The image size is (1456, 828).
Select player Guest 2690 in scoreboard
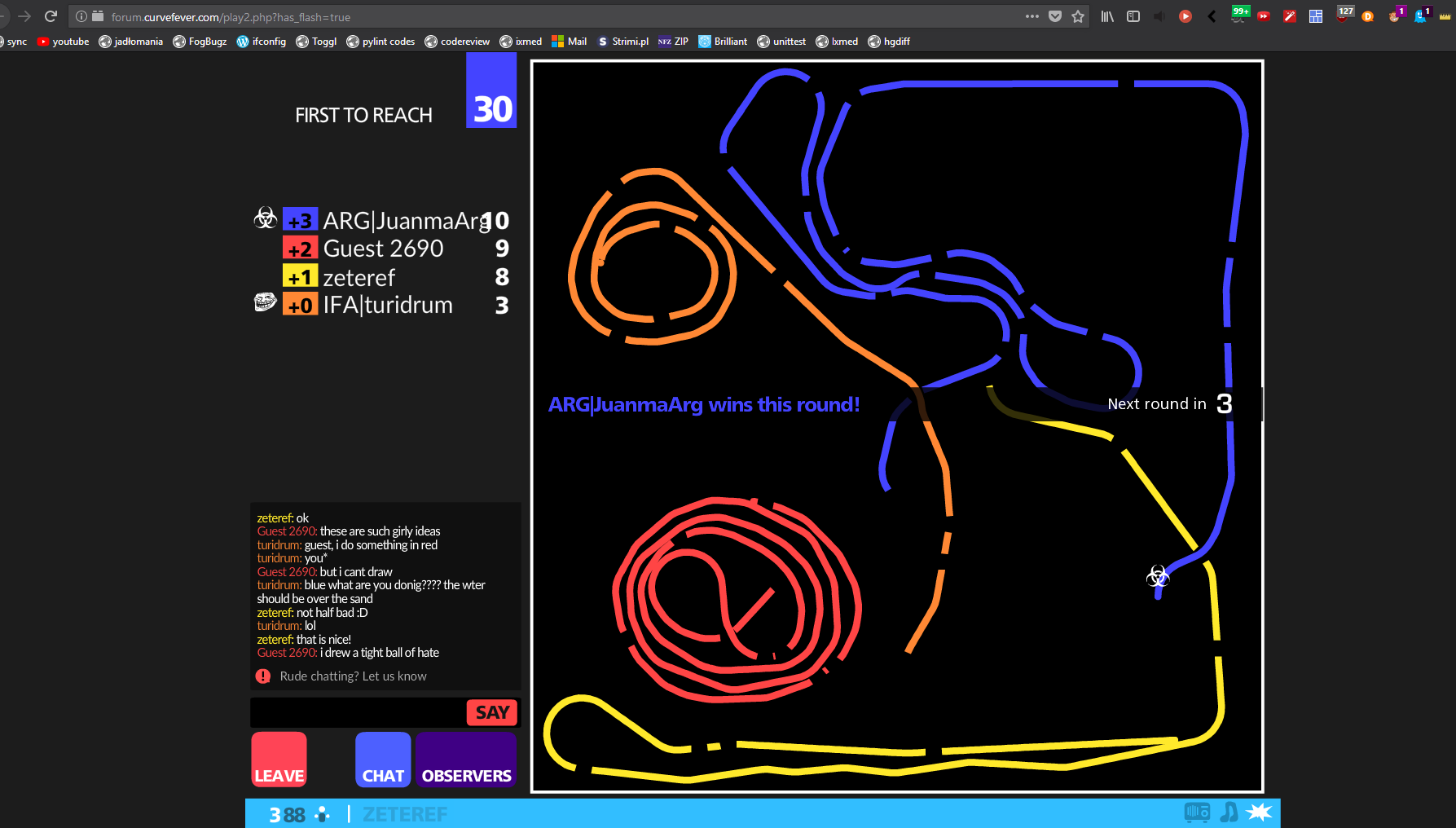[x=383, y=249]
